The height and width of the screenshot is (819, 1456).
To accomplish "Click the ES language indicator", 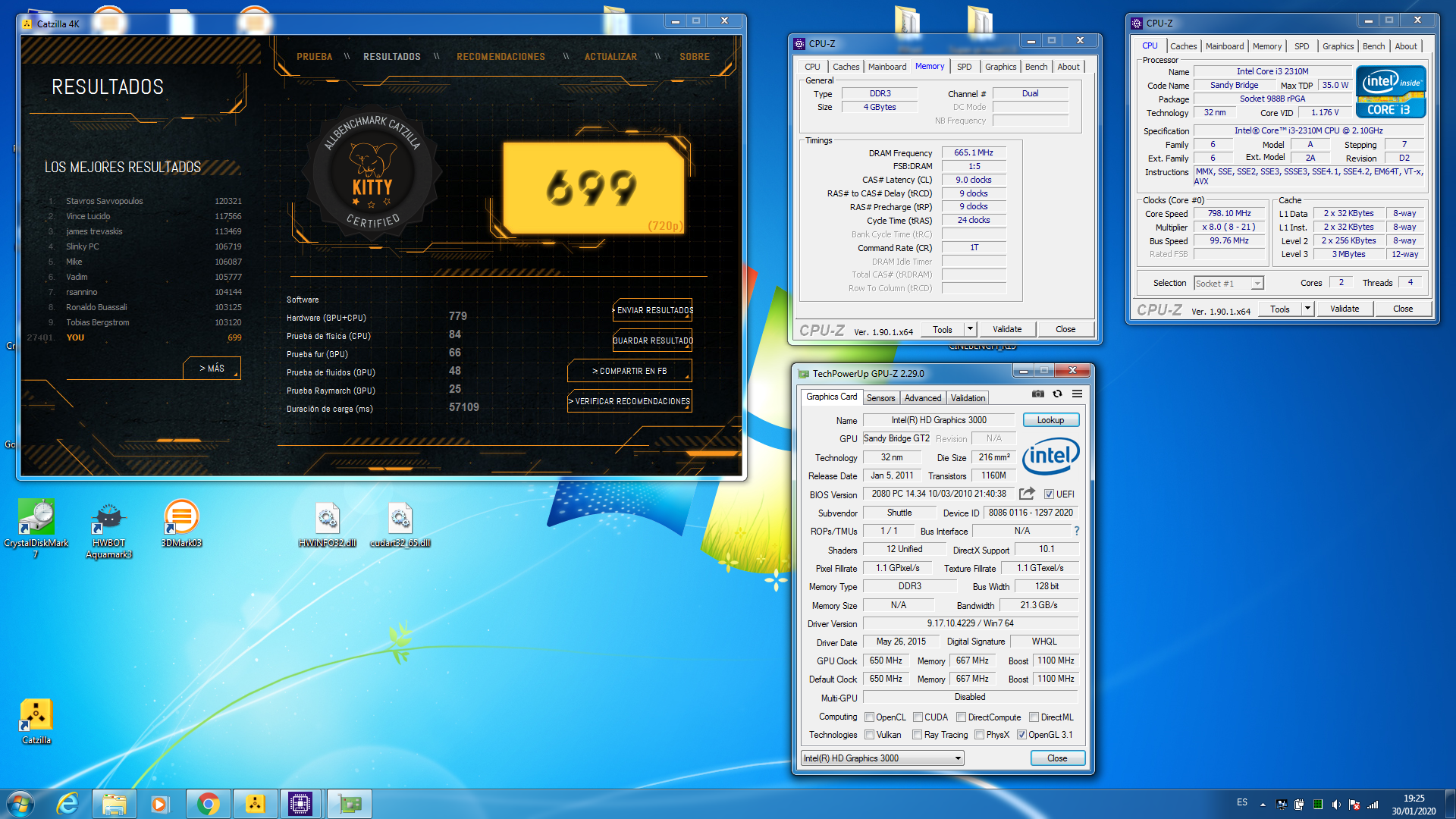I will [1241, 802].
